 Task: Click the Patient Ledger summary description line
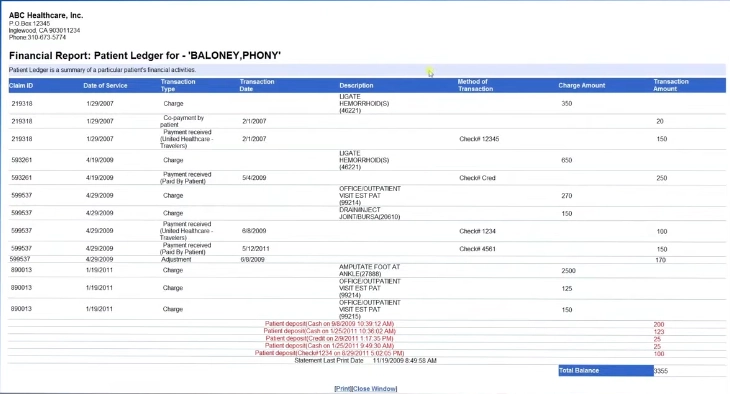tap(102, 70)
